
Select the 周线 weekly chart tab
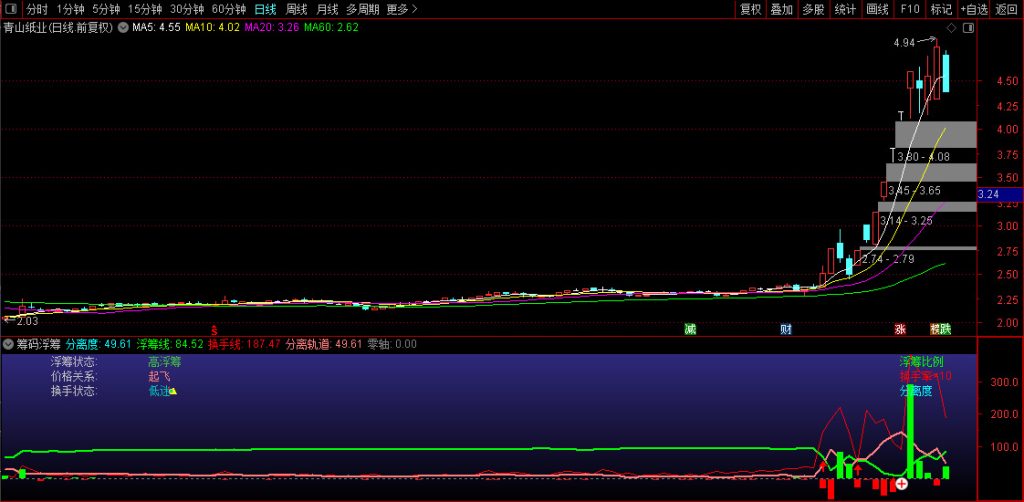pos(297,9)
